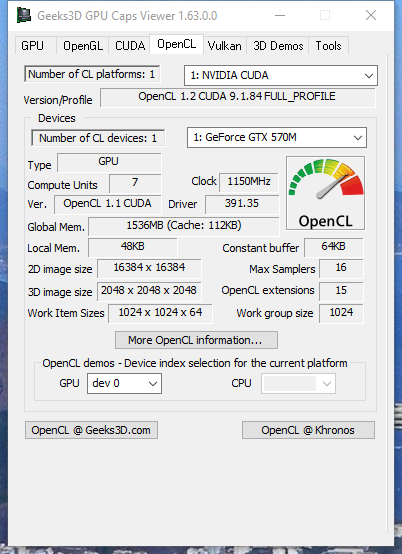
Task: Go to the Vulkan tab
Action: 225,46
